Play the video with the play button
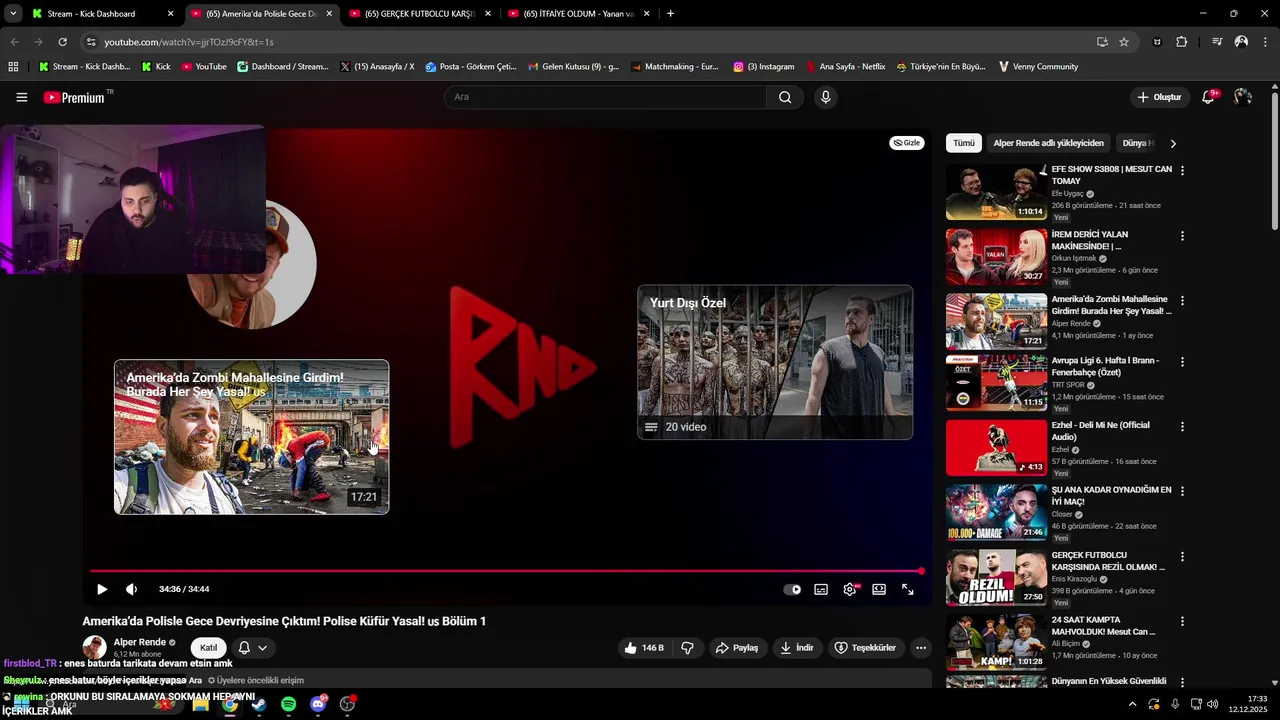The image size is (1280, 720). 102,589
